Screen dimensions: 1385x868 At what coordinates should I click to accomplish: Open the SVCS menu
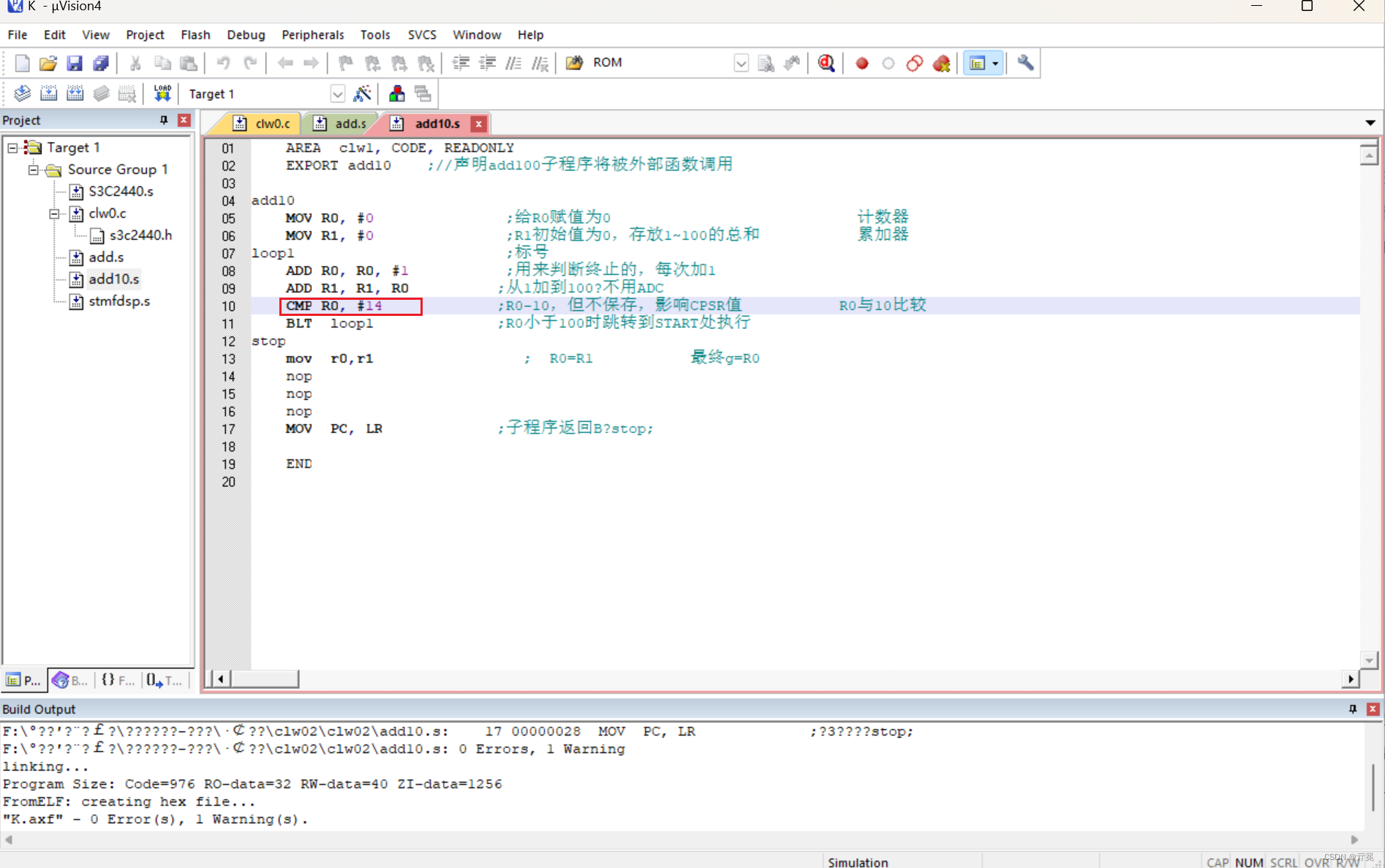pyautogui.click(x=422, y=34)
